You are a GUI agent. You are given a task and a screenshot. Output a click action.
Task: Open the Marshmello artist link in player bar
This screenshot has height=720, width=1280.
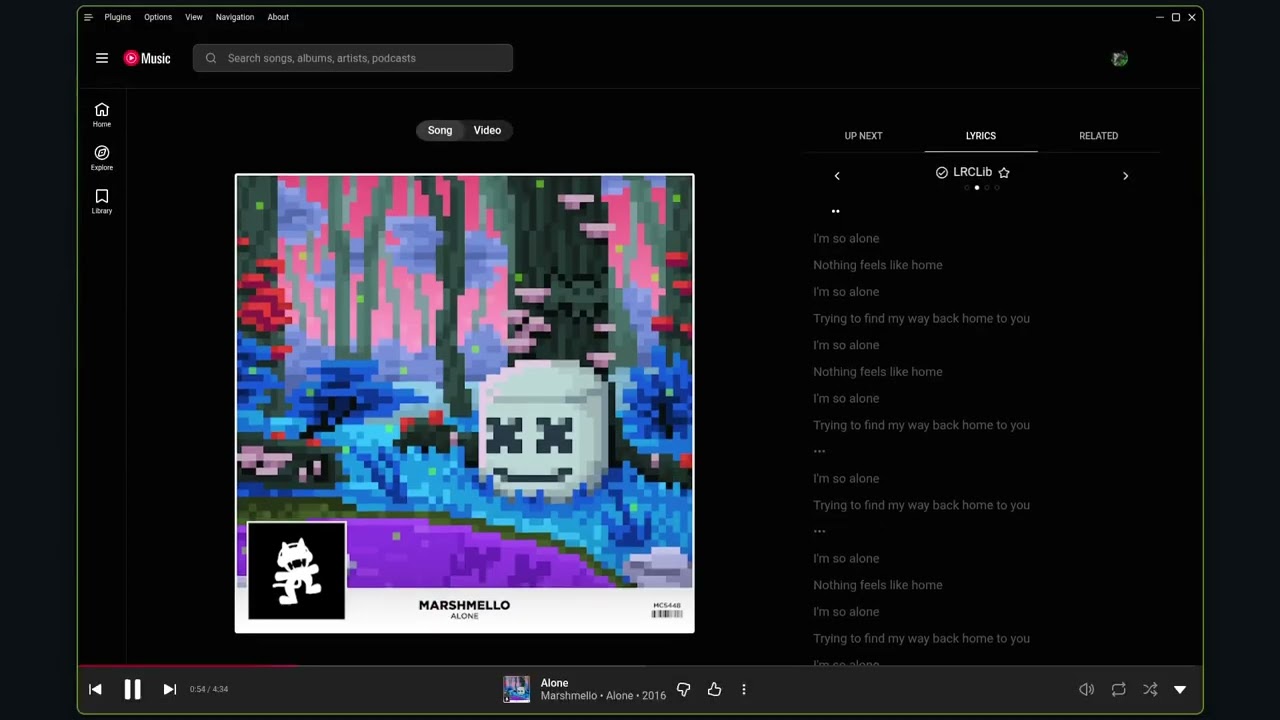569,696
